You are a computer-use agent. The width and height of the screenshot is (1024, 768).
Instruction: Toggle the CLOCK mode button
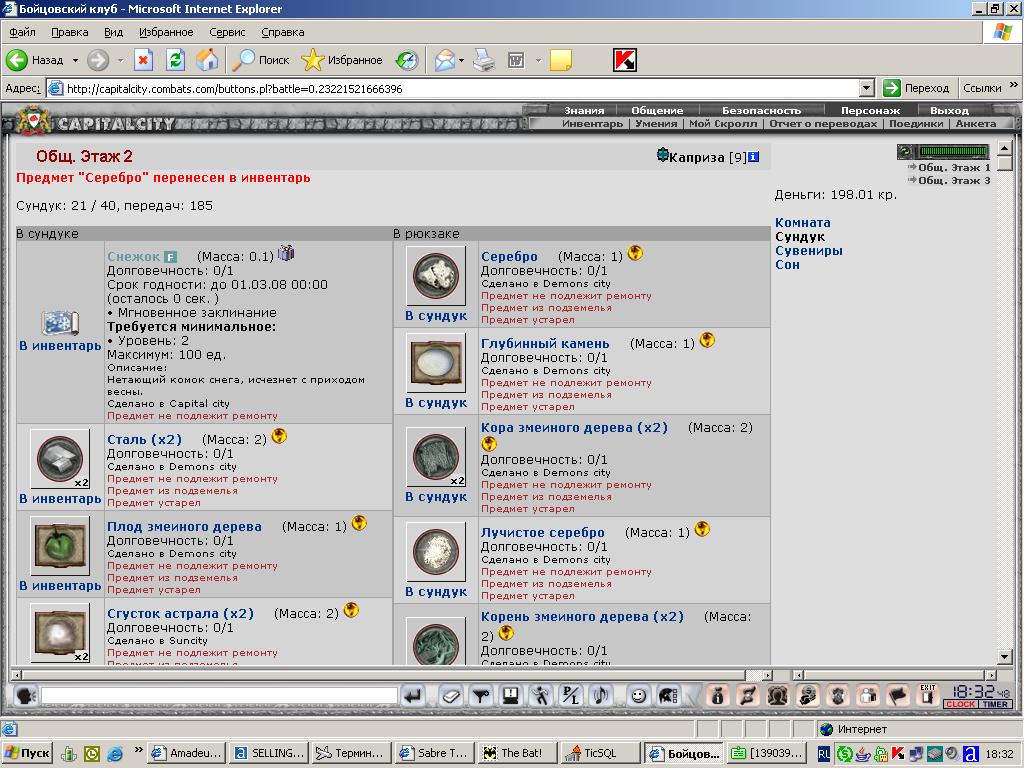coord(960,704)
